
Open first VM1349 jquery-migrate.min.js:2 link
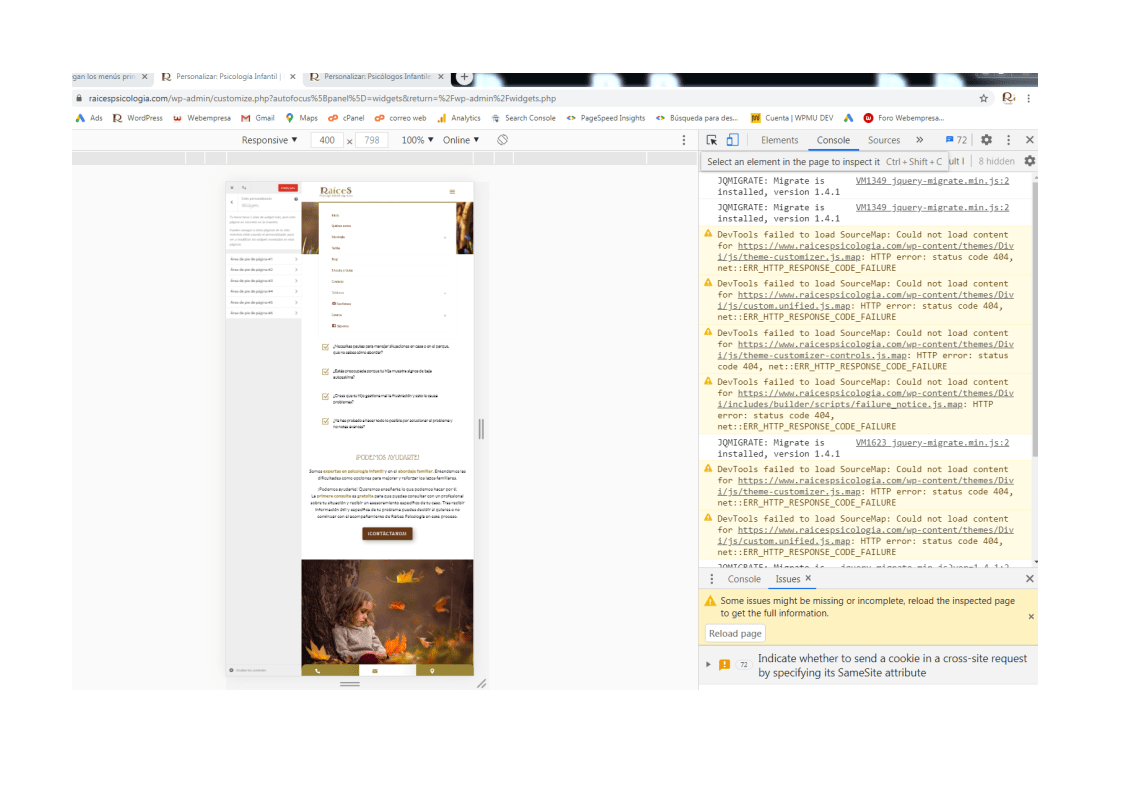(932, 181)
